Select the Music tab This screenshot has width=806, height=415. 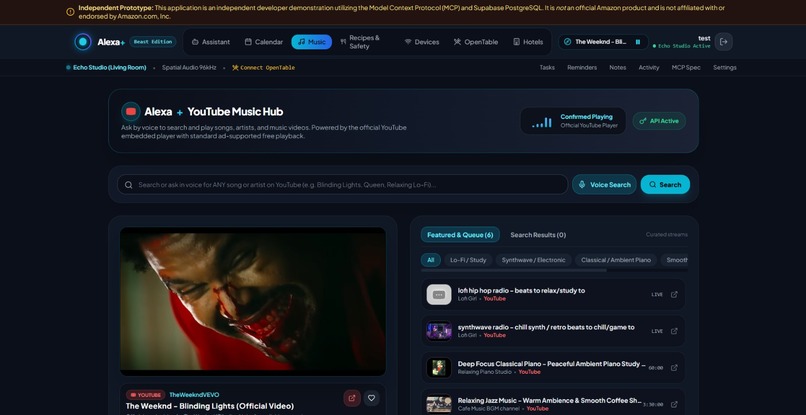[x=312, y=42]
